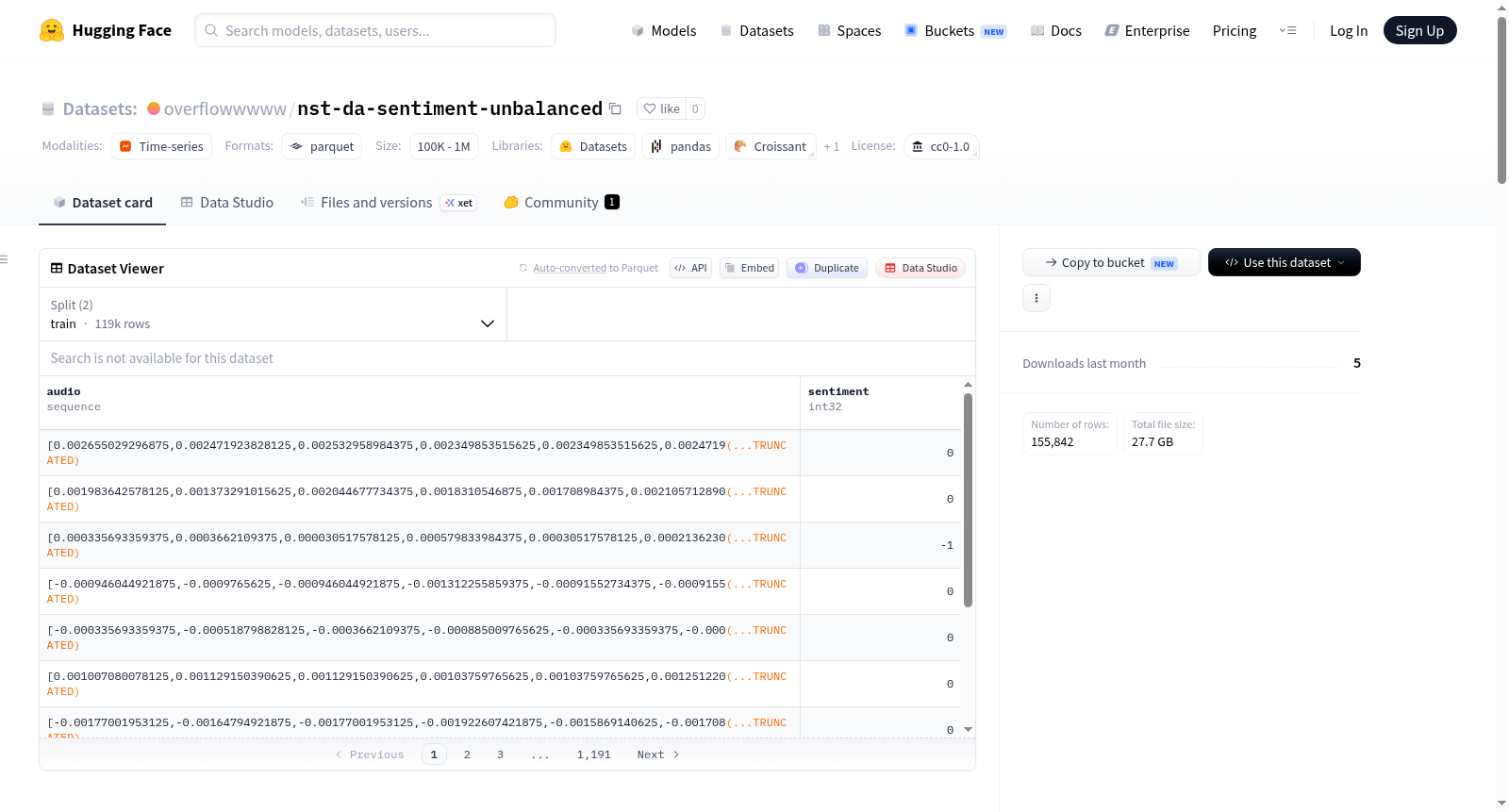The image size is (1509, 812).
Task: Click Copy to bucket button
Action: 1111,262
